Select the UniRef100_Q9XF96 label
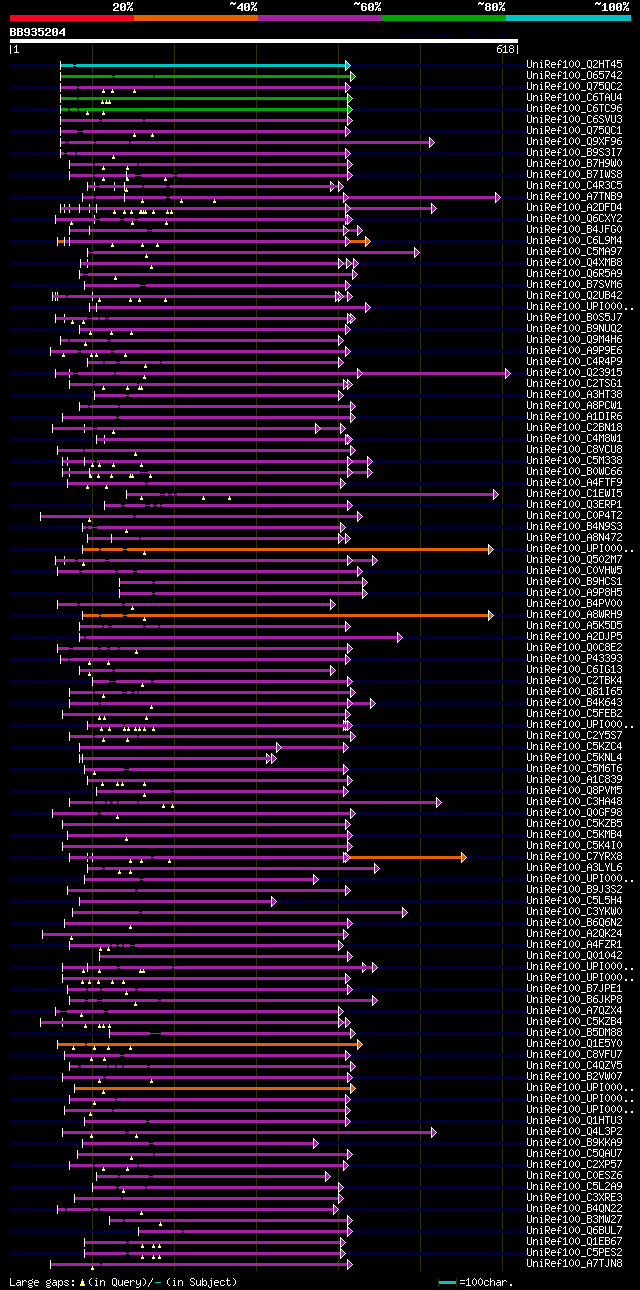Screen dimensions: 640x1290 (574, 142)
